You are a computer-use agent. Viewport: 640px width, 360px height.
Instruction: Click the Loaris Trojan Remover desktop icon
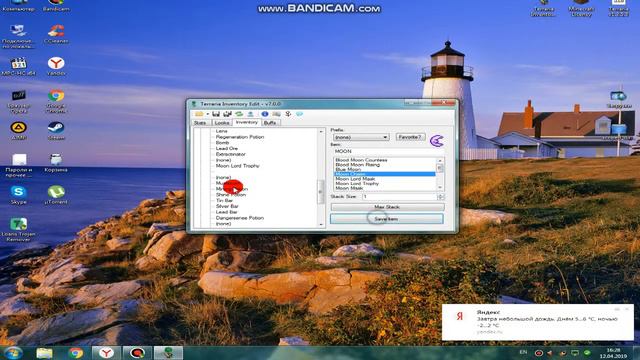tap(18, 229)
